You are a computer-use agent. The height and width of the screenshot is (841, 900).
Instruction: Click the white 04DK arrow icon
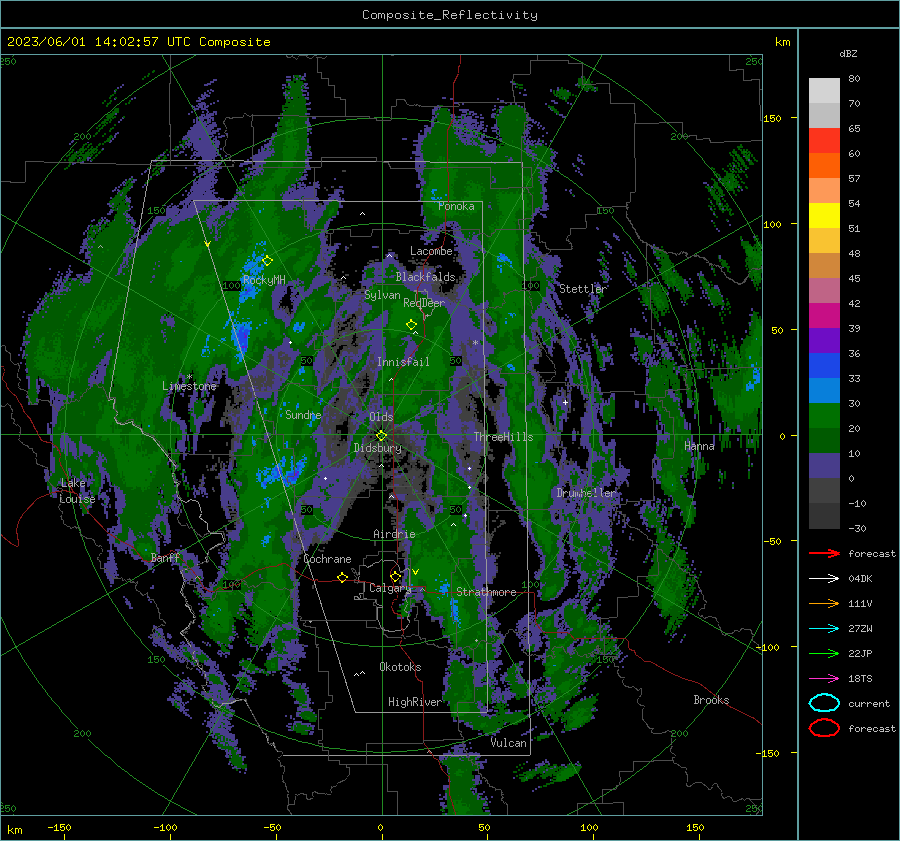(824, 579)
